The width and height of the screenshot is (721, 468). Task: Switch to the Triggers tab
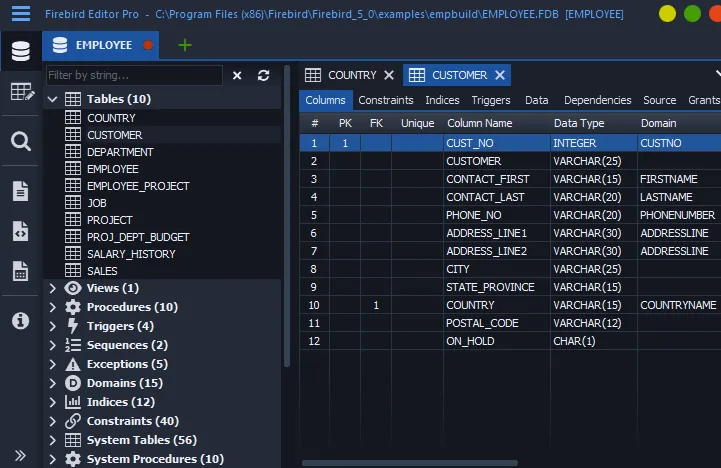[491, 100]
